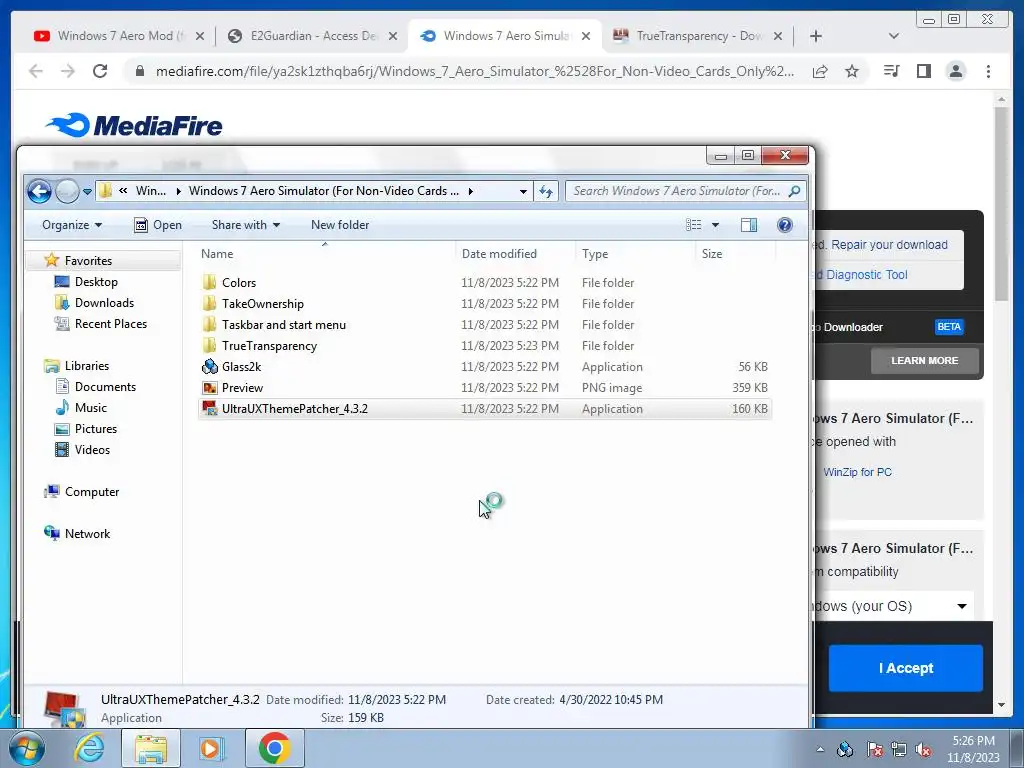
Task: Open the Documents library
Action: coord(105,387)
